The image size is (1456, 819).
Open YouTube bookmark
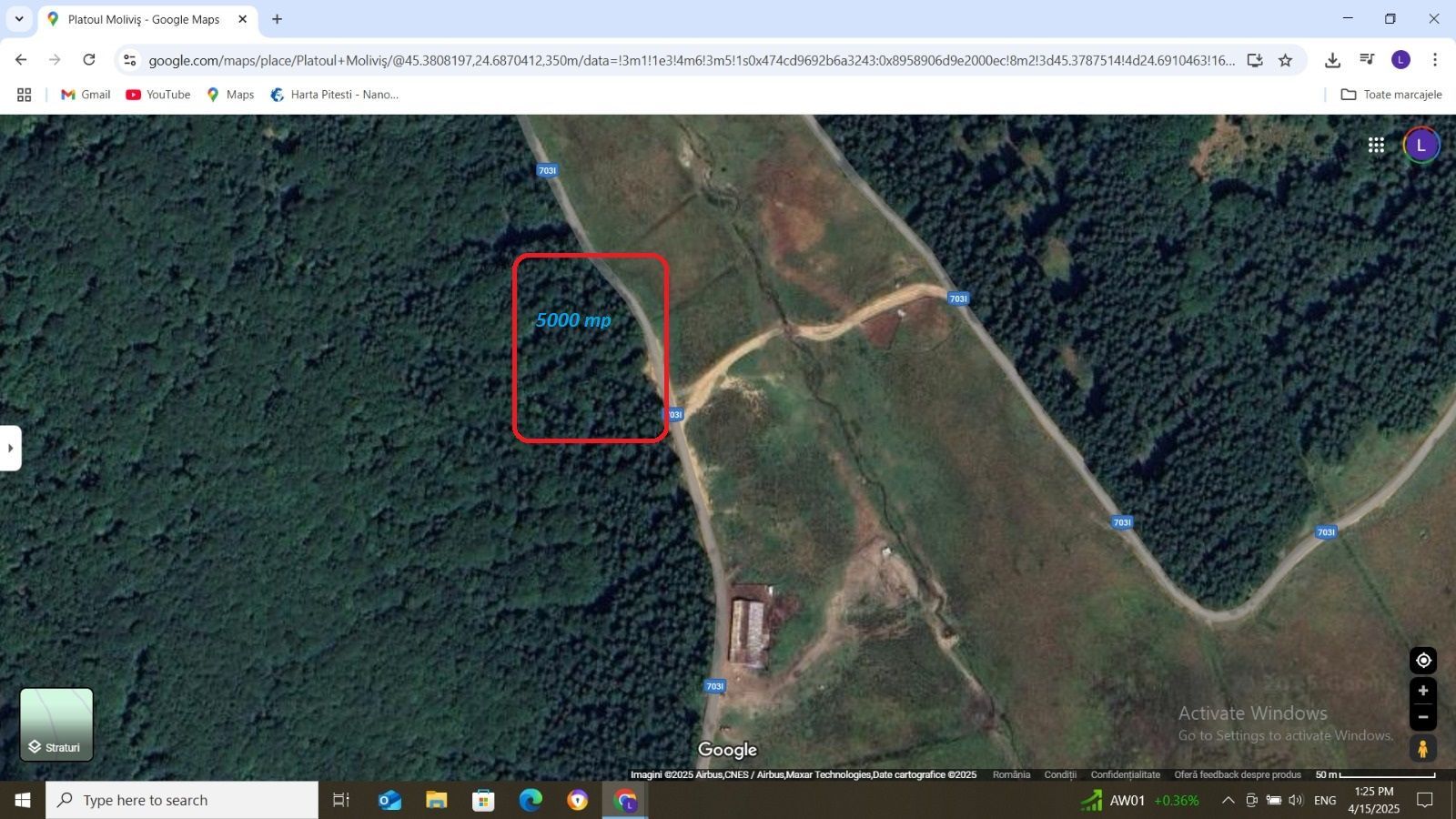tap(158, 95)
